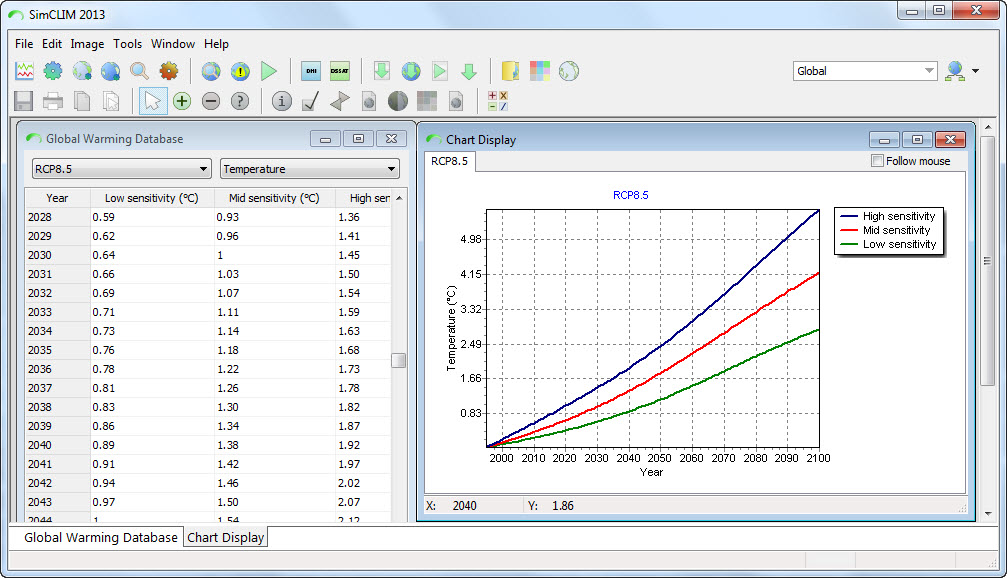Enable the Follow mouse checkbox
The height and width of the screenshot is (578, 1007).
[878, 161]
